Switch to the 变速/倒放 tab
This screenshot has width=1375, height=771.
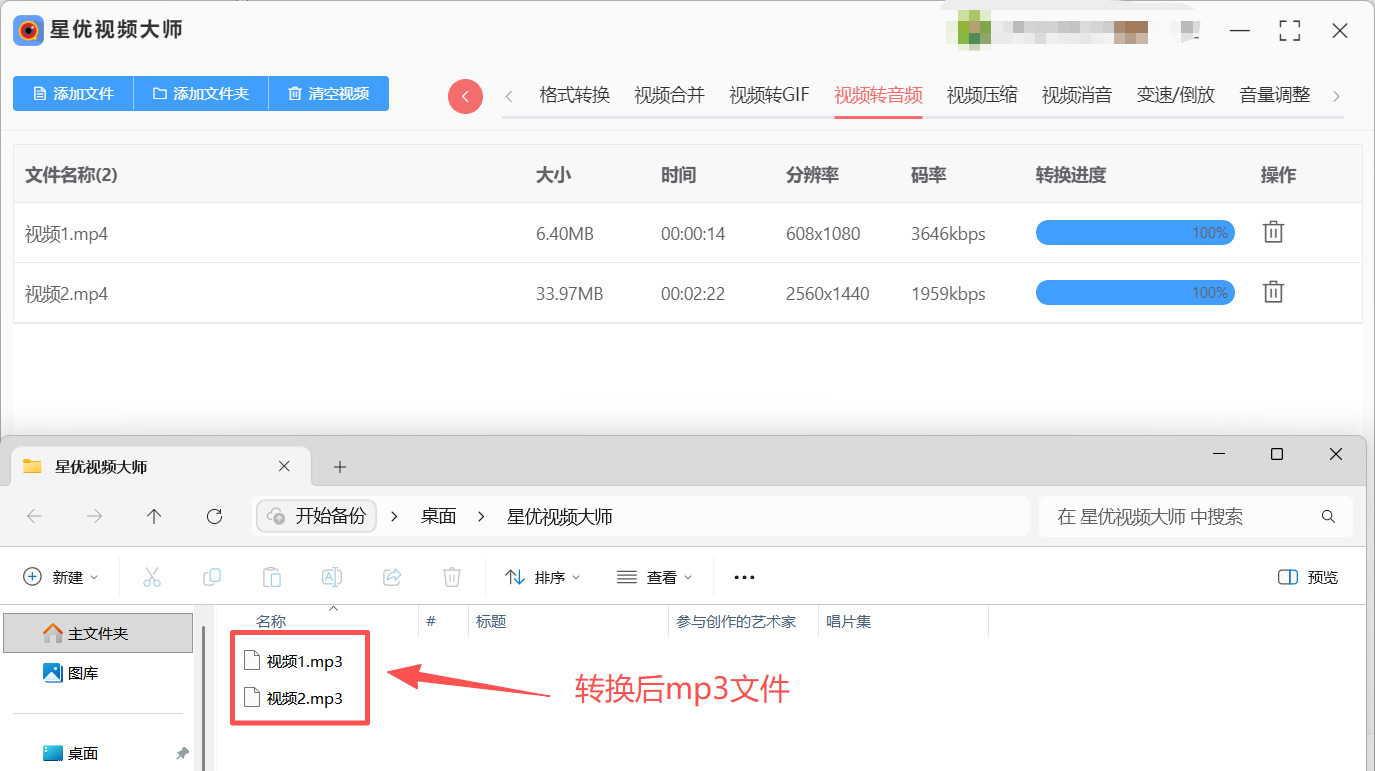pos(1176,96)
